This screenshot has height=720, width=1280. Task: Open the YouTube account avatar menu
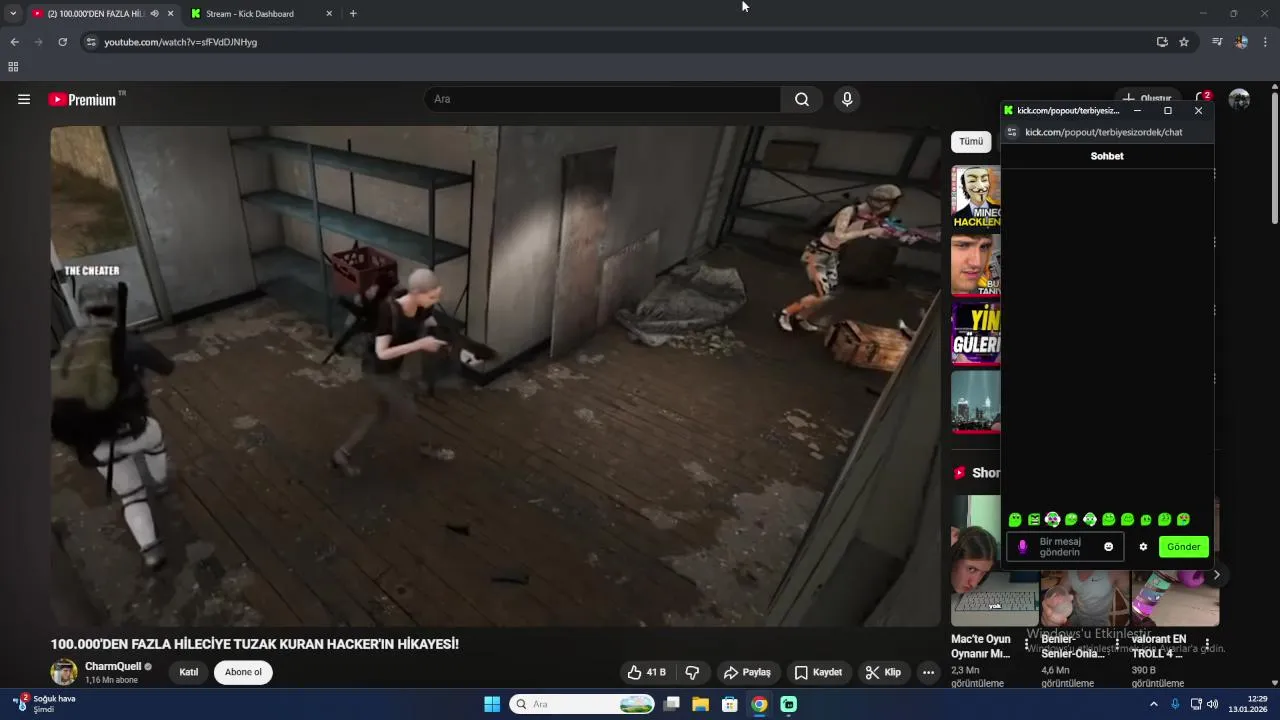[1239, 99]
